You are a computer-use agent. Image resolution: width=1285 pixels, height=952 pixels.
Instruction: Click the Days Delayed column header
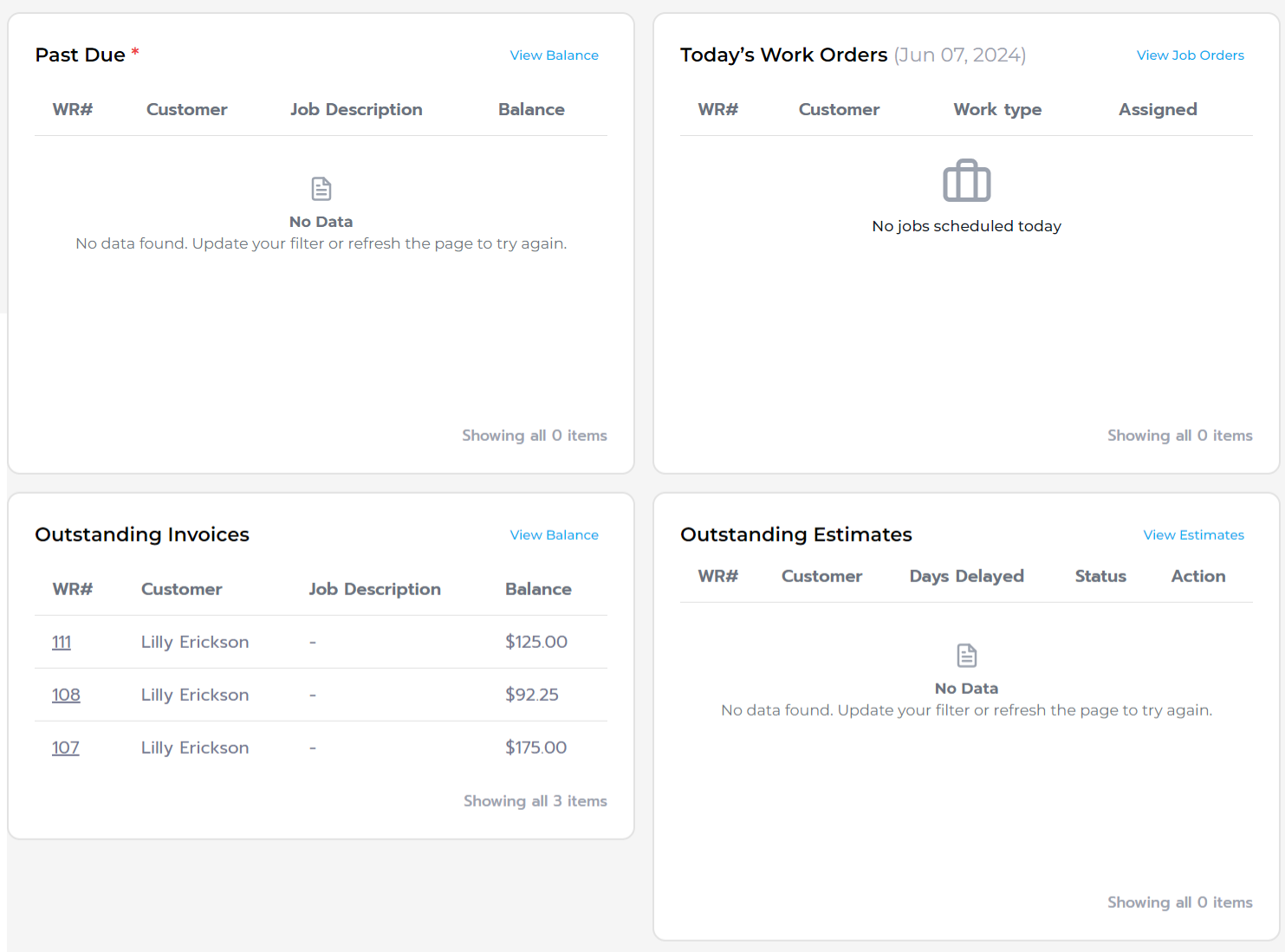(x=966, y=576)
